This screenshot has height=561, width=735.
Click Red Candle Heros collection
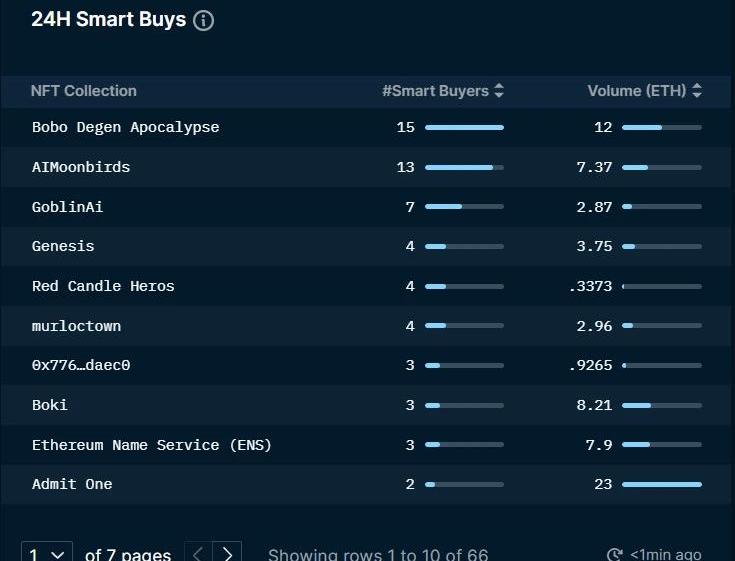tap(103, 286)
